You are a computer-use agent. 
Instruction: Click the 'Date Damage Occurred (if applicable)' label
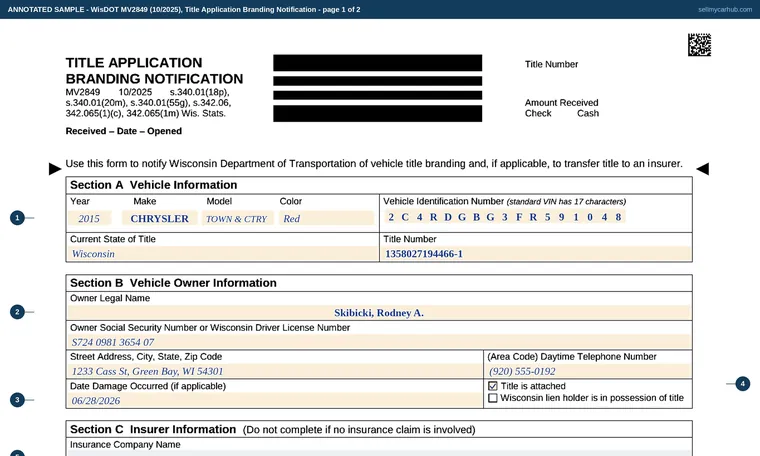tap(148, 386)
